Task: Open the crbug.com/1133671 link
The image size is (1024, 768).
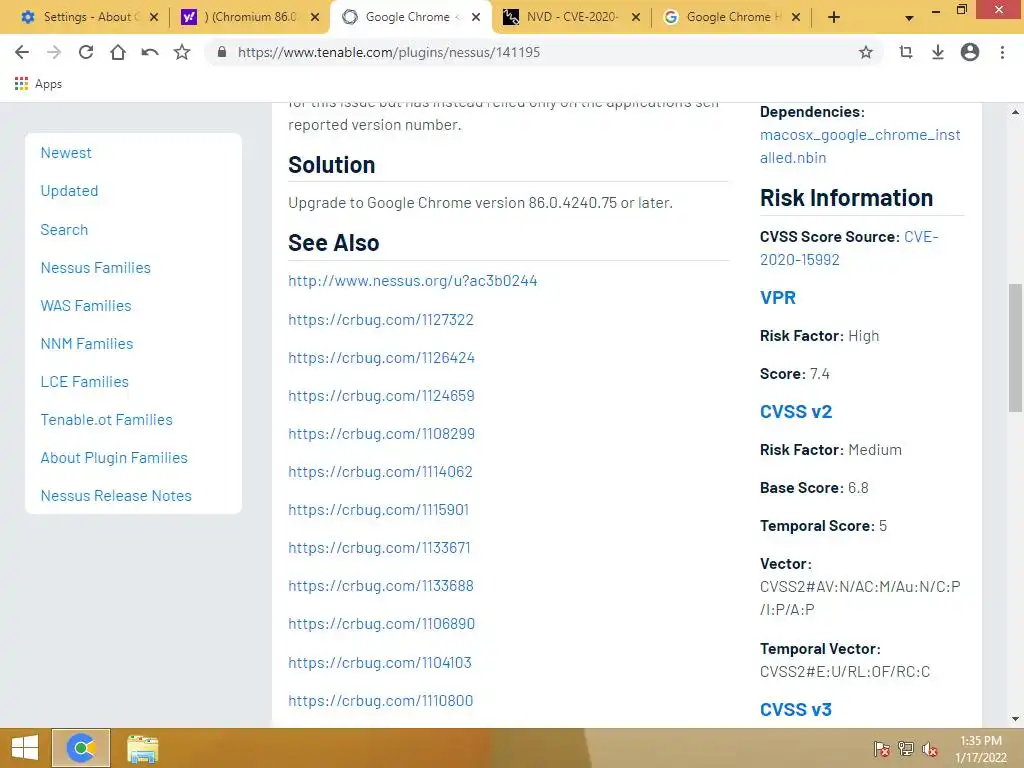Action: pyautogui.click(x=379, y=548)
